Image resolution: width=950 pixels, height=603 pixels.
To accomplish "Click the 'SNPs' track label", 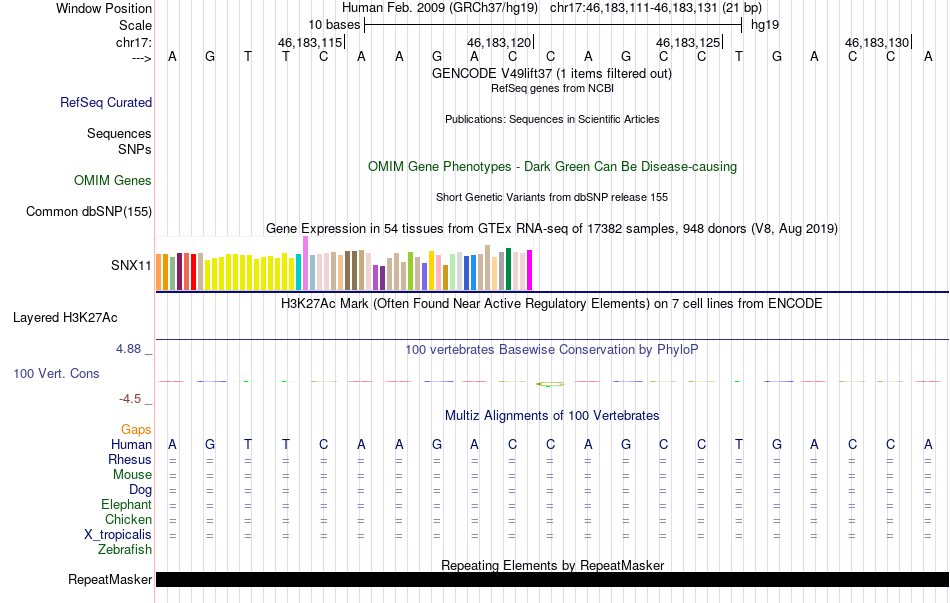I will point(135,149).
